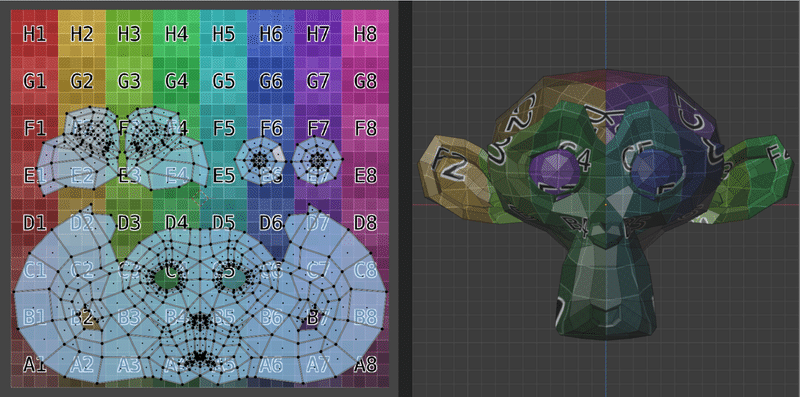Click the E5 label in the UV grid
Viewport: 800px width, 397px height.
[223, 176]
